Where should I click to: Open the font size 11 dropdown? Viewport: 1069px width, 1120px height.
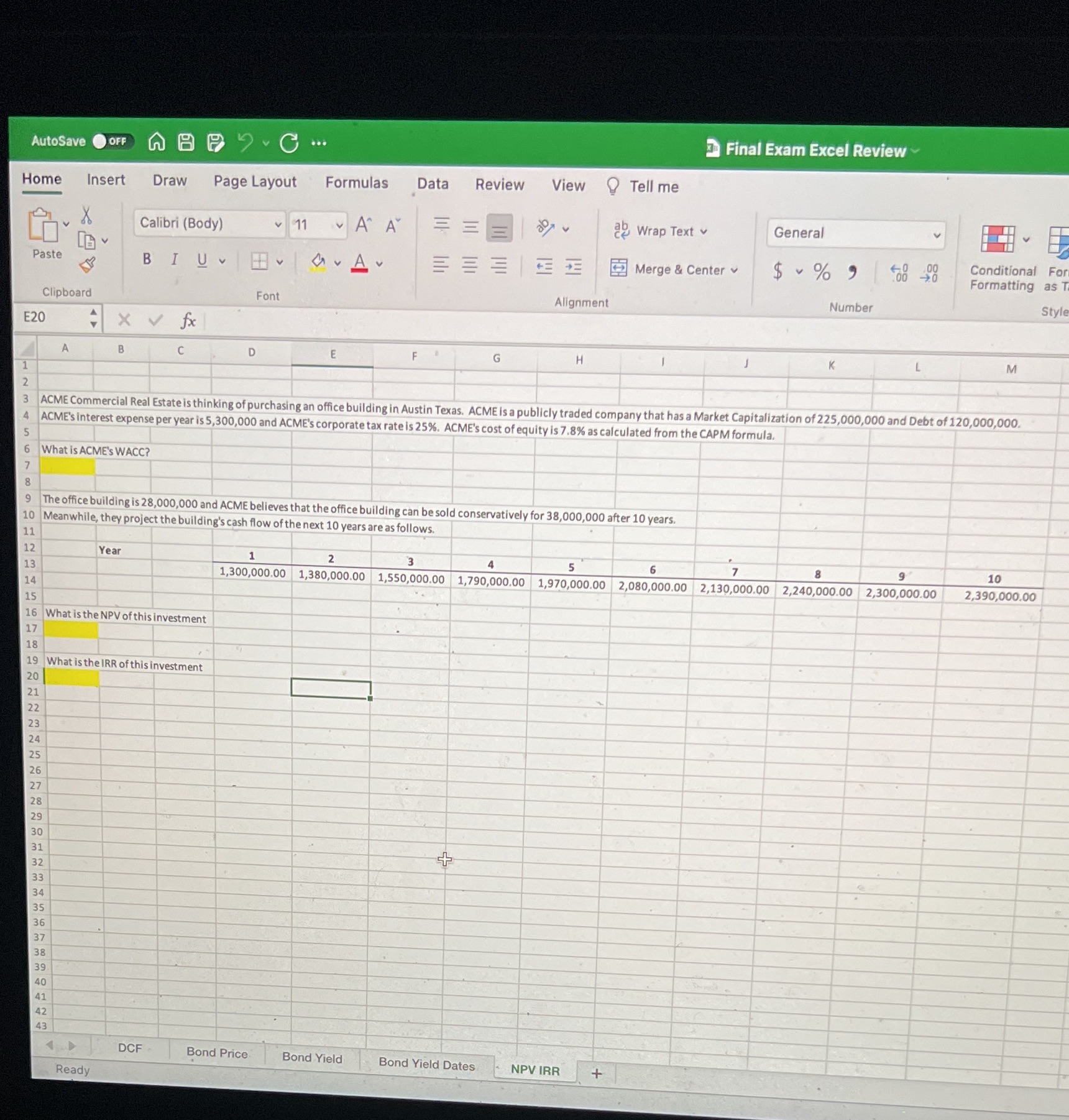point(339,225)
